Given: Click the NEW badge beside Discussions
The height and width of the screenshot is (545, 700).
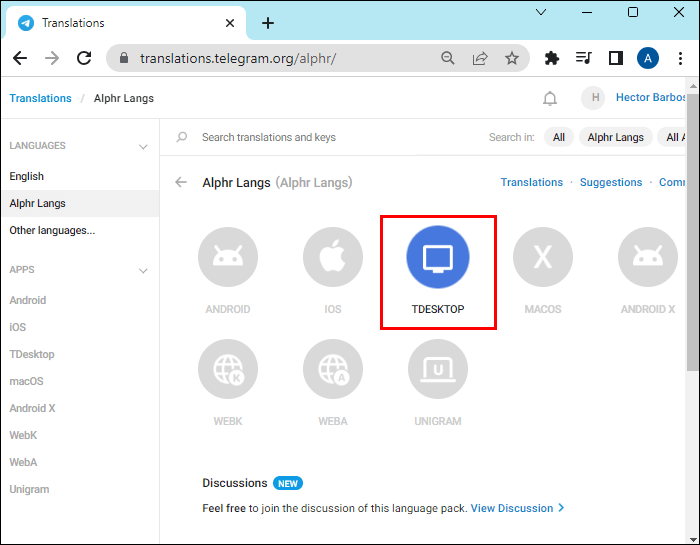Looking at the screenshot, I should tap(288, 483).
